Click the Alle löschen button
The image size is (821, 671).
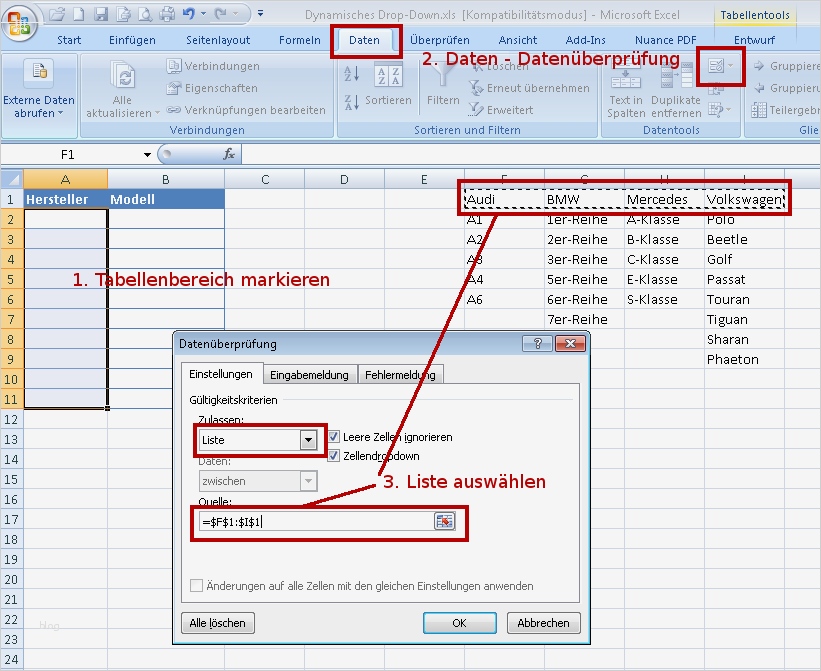tap(218, 623)
